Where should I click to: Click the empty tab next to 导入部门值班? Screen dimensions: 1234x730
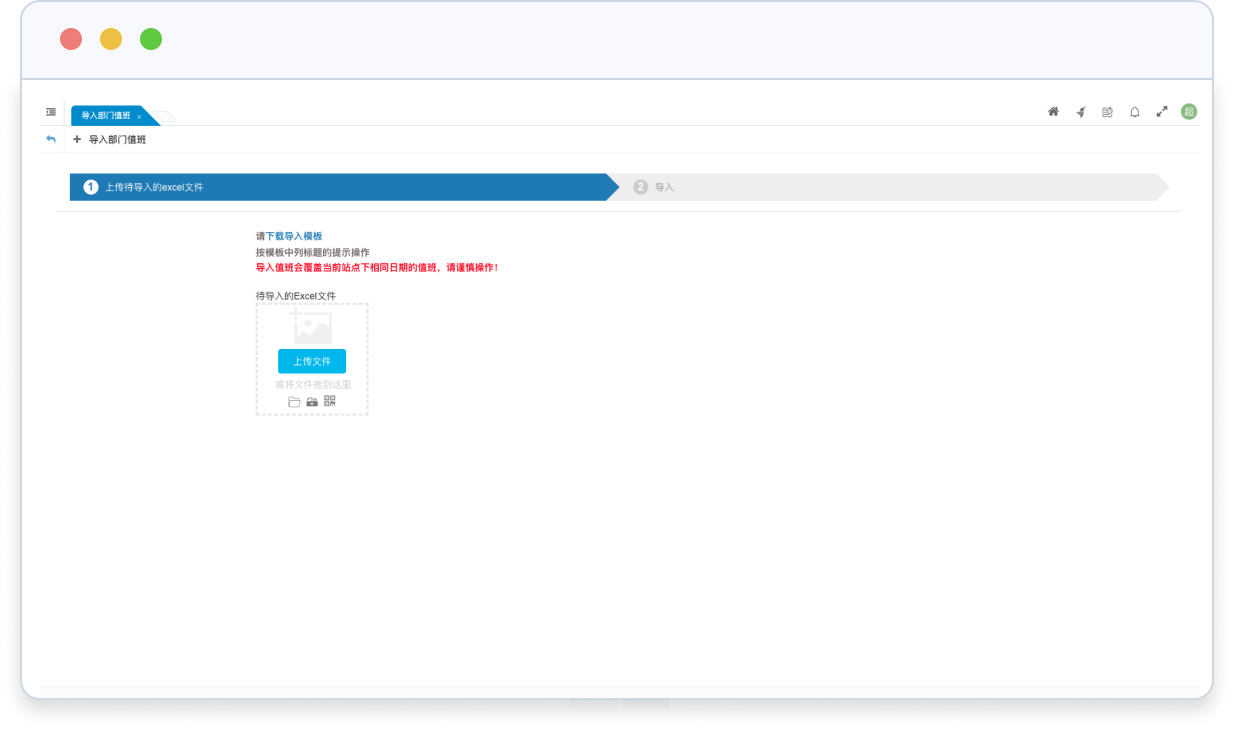[x=165, y=117]
